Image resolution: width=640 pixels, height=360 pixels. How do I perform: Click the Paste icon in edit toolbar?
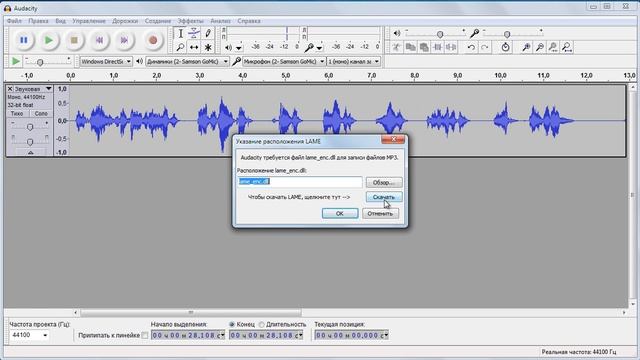point(424,47)
